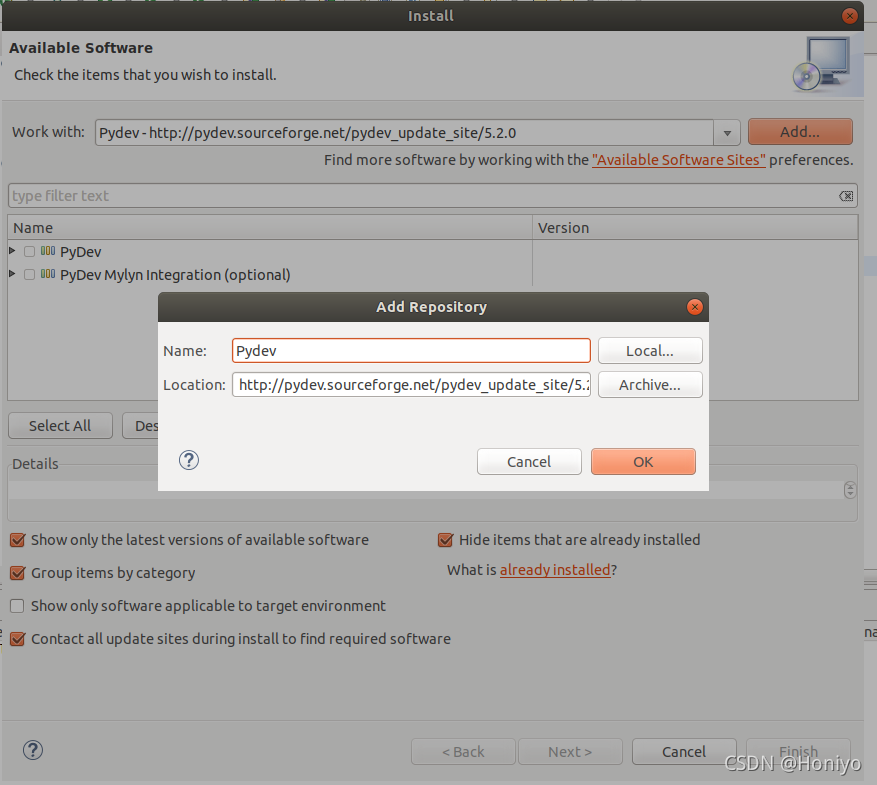Toggle Contact all update sites checkbox
The height and width of the screenshot is (785, 877).
point(18,639)
